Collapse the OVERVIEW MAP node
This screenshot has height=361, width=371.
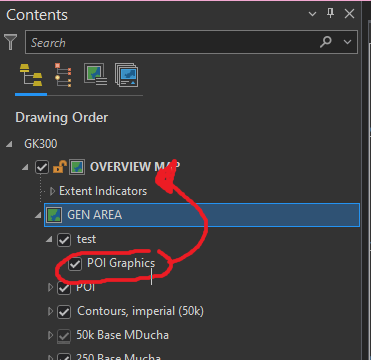(x=25, y=167)
